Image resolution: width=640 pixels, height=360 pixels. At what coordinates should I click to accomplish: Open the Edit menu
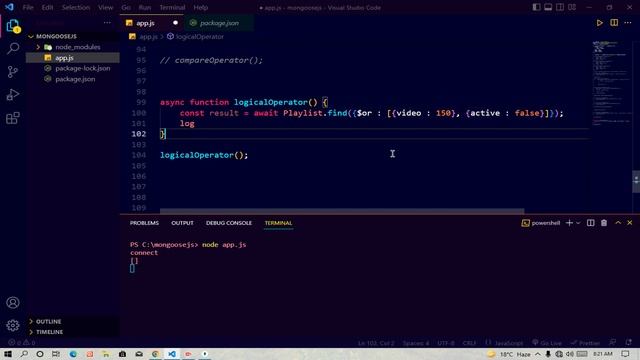point(47,7)
